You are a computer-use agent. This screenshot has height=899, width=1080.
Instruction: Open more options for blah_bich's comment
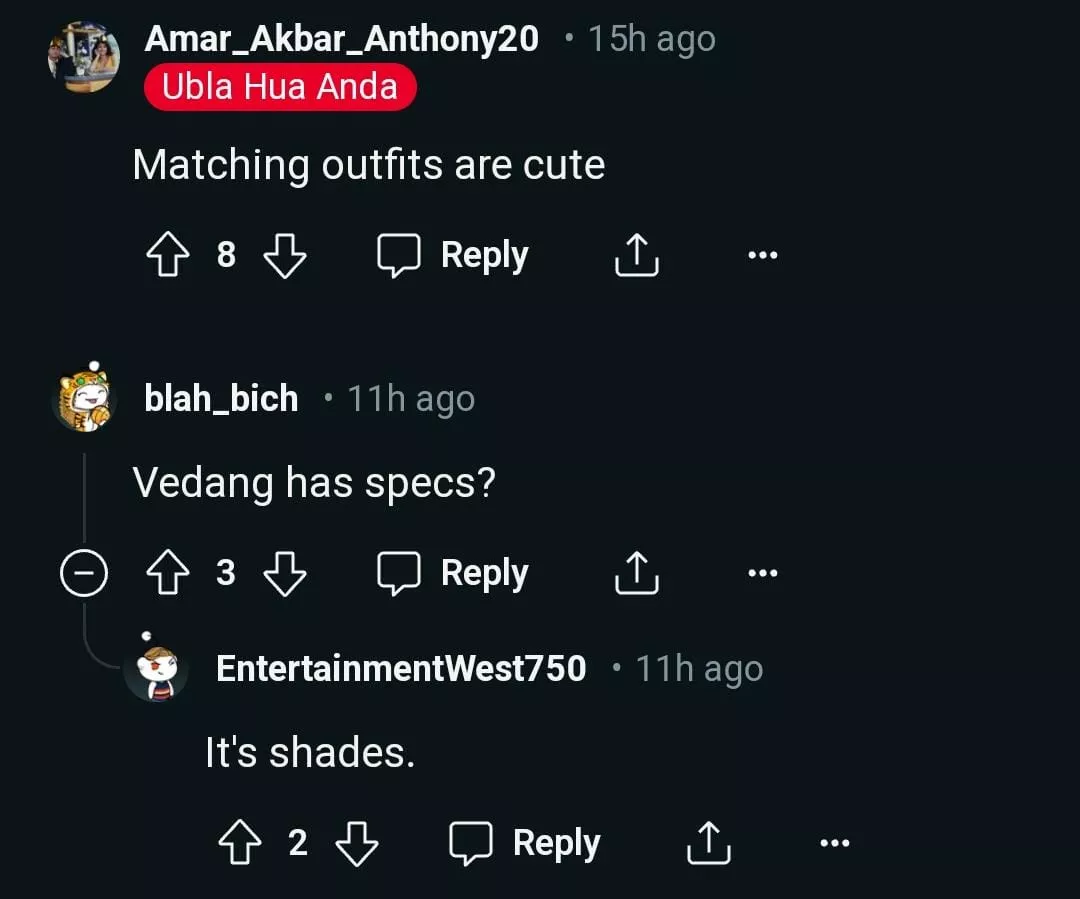click(762, 574)
